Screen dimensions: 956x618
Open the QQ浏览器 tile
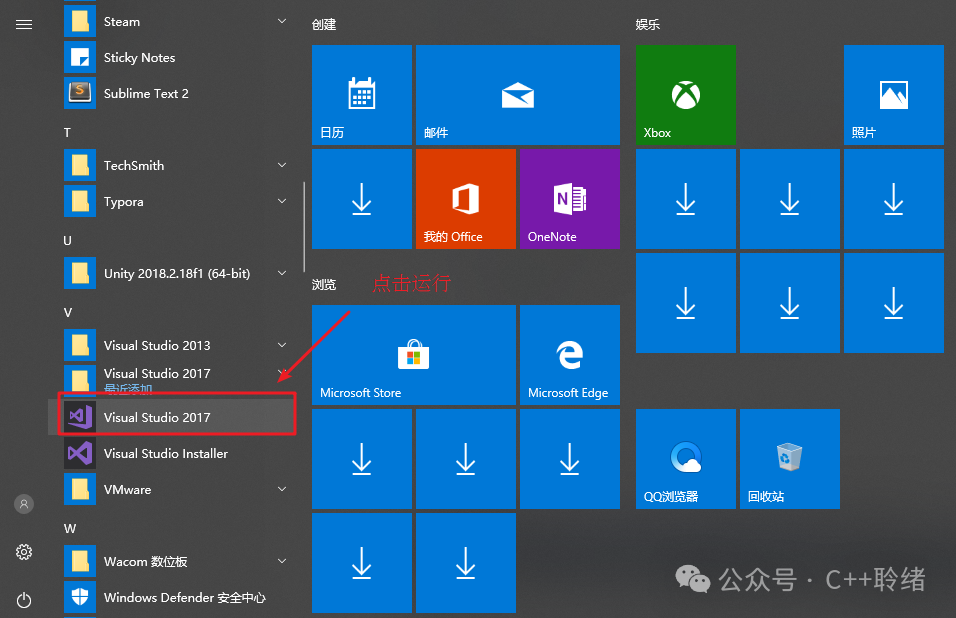686,459
